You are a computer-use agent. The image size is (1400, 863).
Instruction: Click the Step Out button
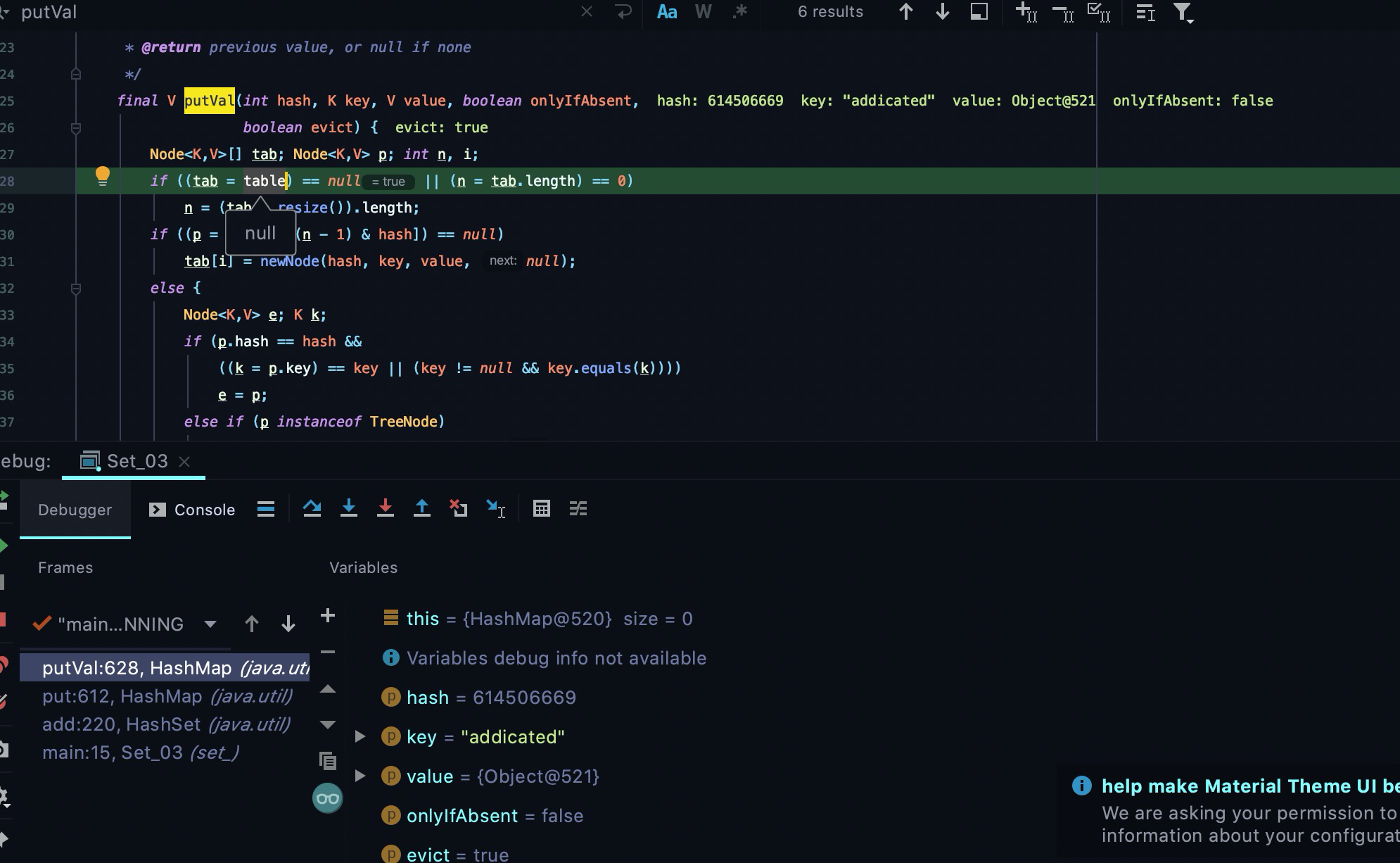[422, 508]
